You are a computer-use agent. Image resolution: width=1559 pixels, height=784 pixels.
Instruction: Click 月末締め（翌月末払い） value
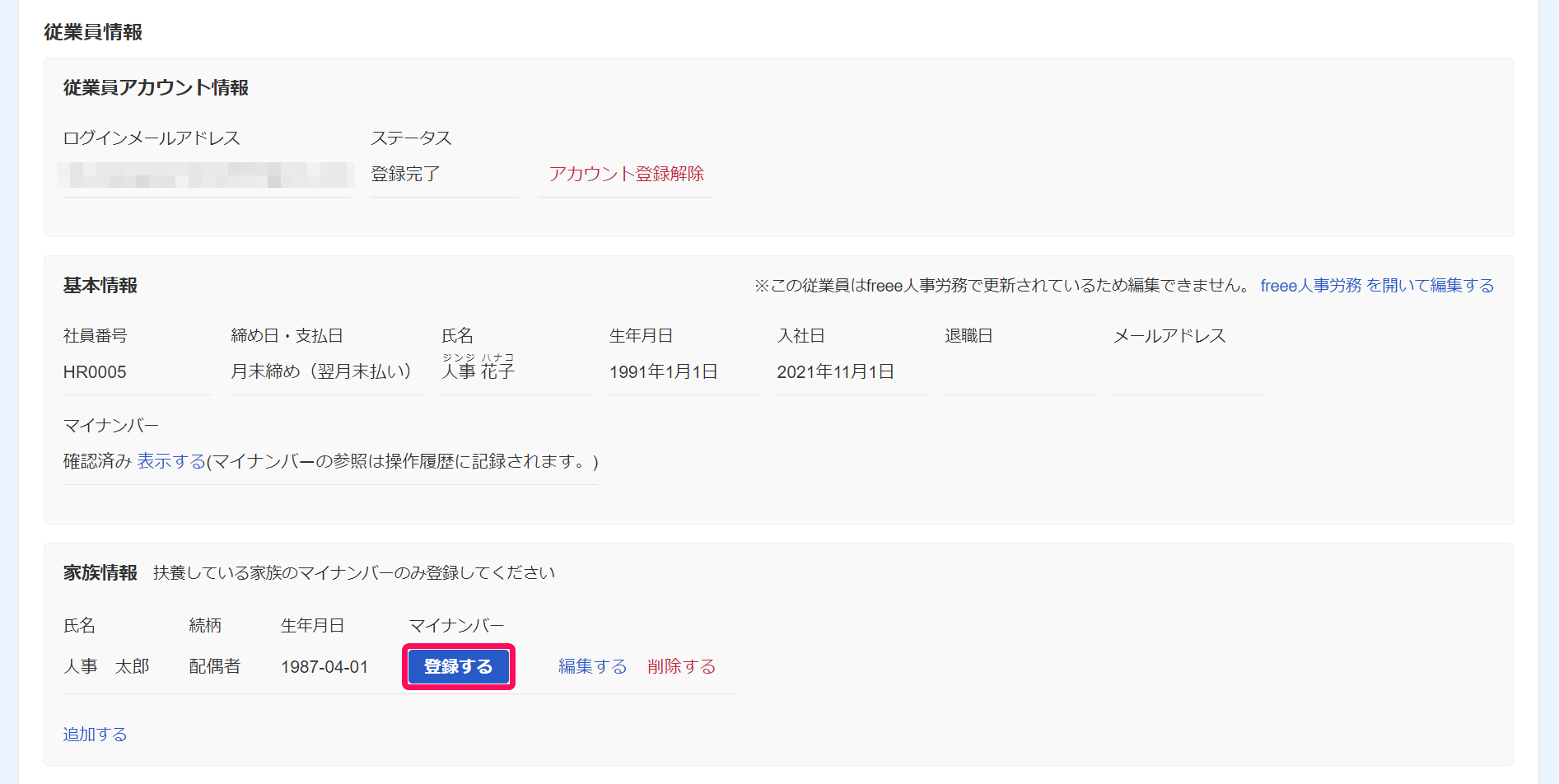coord(322,371)
